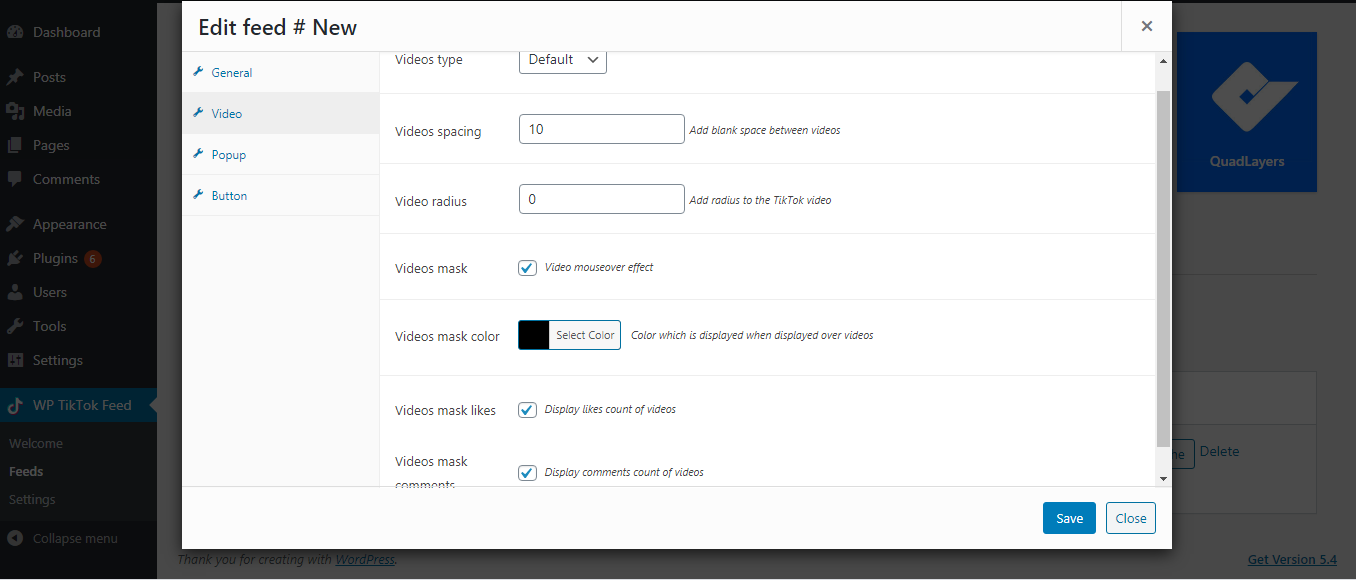Click the Settings sliders icon in sidebar

pos(15,360)
